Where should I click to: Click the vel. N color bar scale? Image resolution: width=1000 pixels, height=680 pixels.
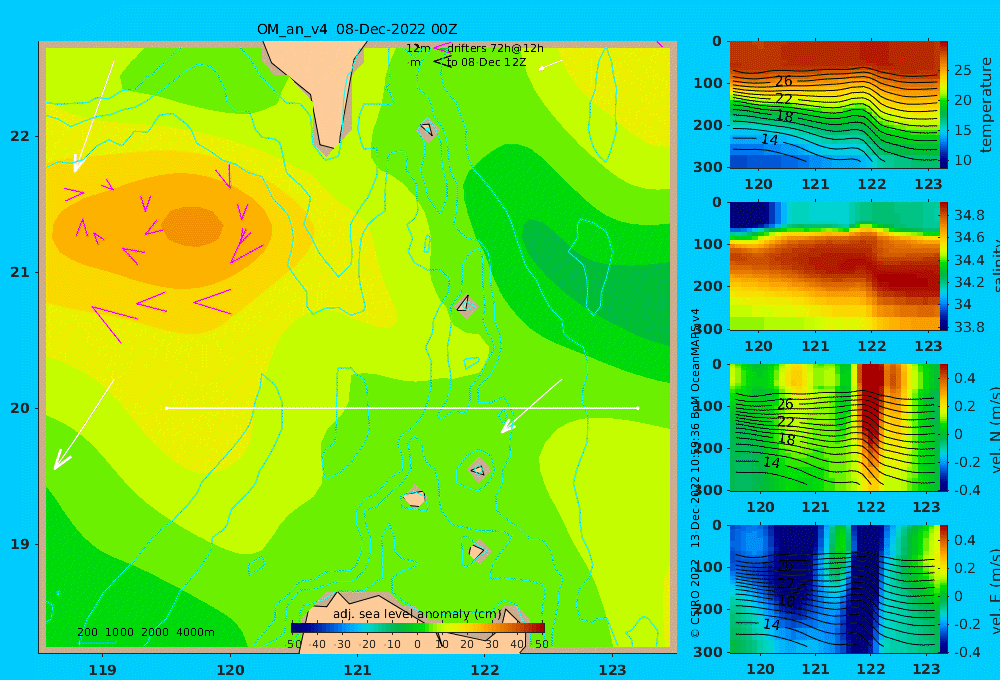(944, 427)
